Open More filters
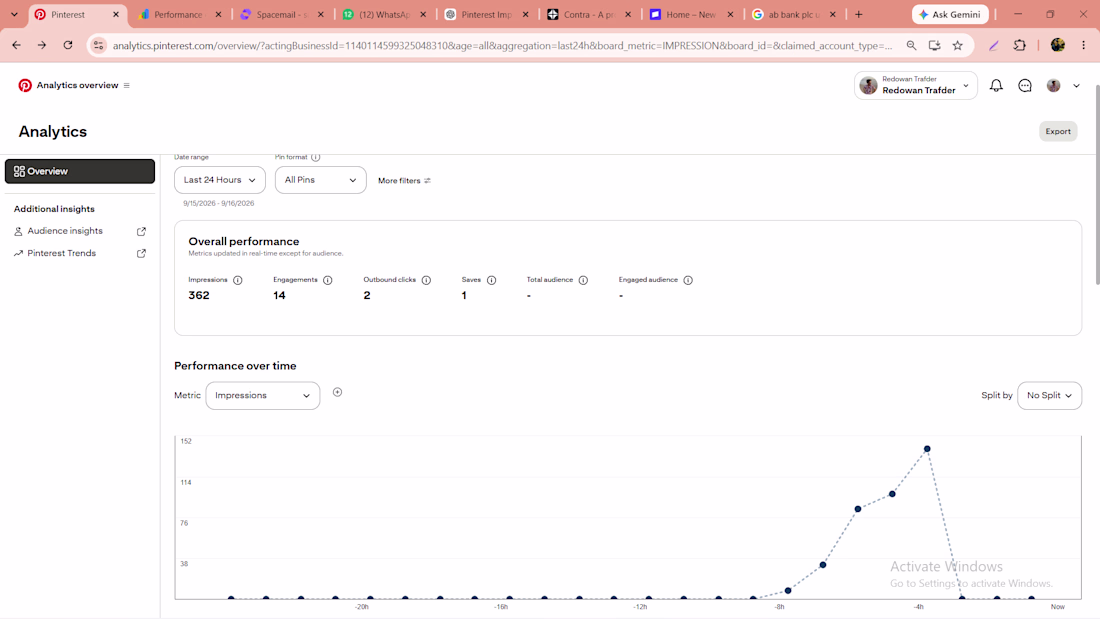This screenshot has height=619, width=1100. (x=404, y=180)
